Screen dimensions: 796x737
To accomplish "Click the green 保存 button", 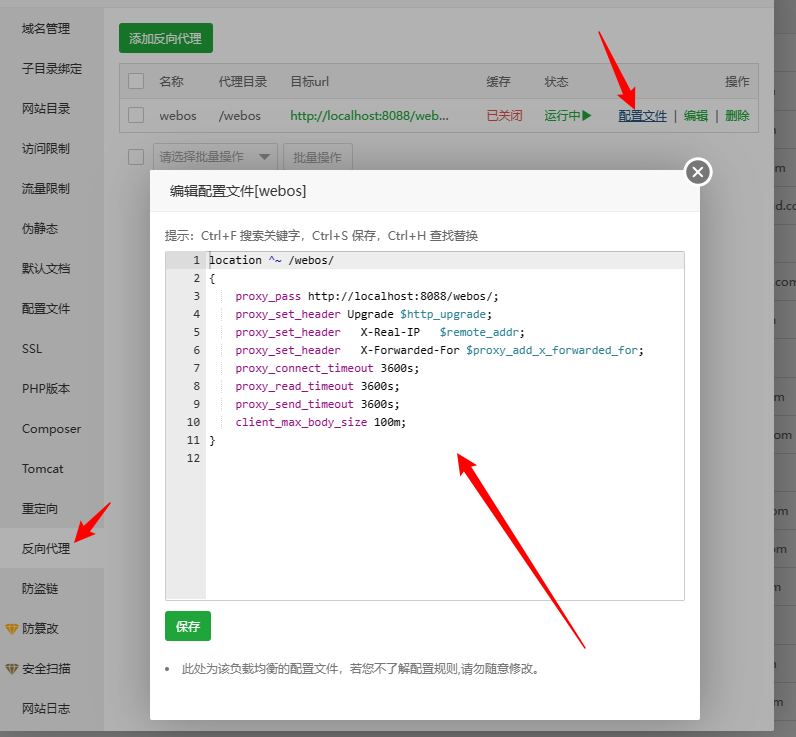I will [188, 626].
